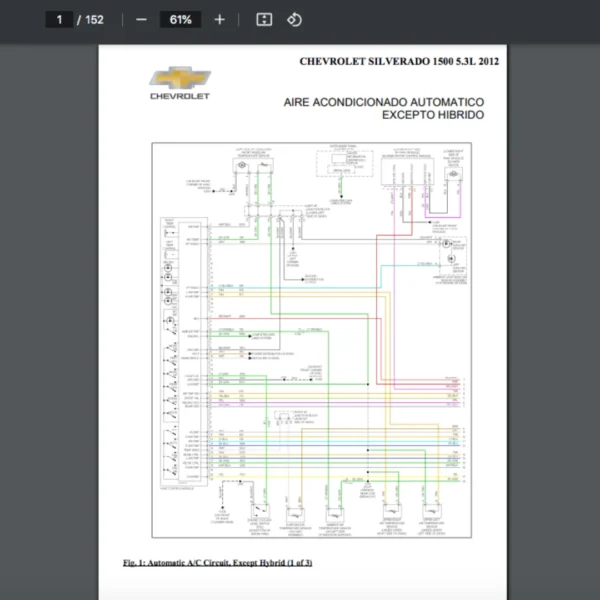Click the zoom out minus button
This screenshot has height=600, width=600.
pyautogui.click(x=141, y=19)
